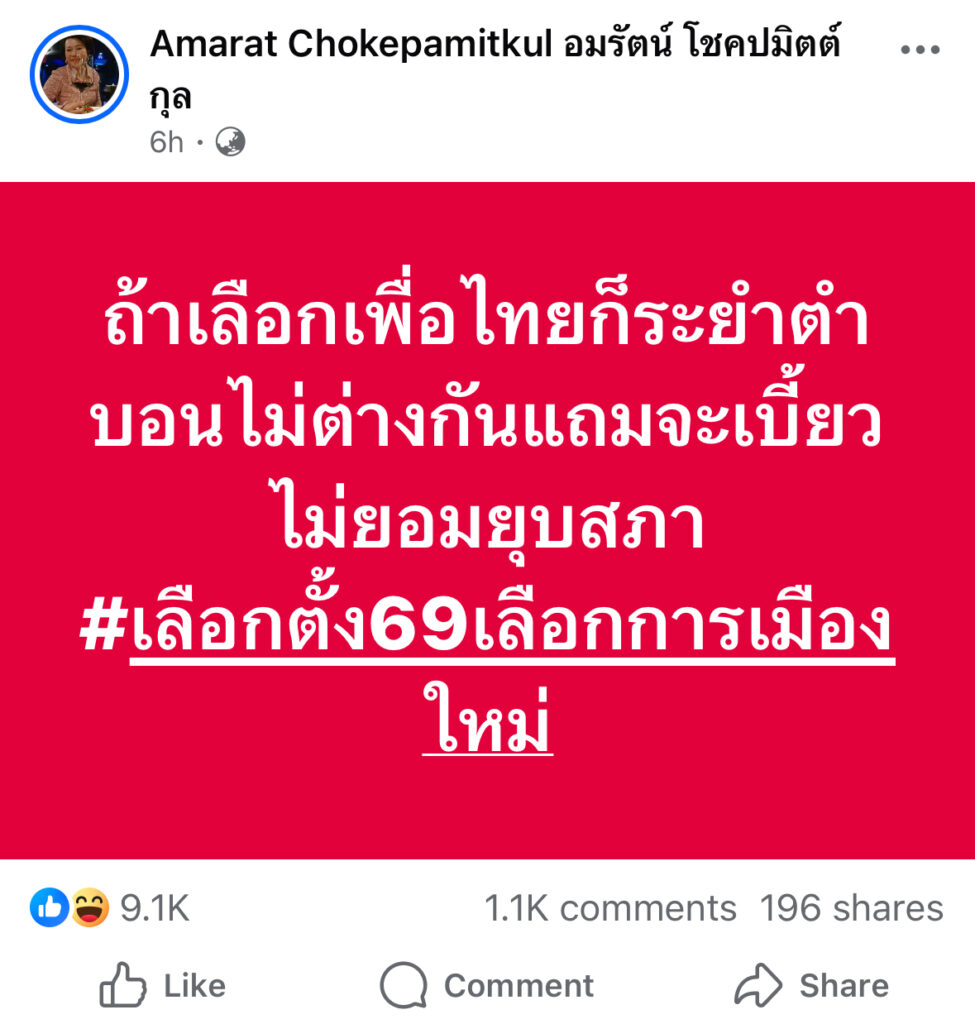View the 9.1K reactions list

click(x=155, y=908)
